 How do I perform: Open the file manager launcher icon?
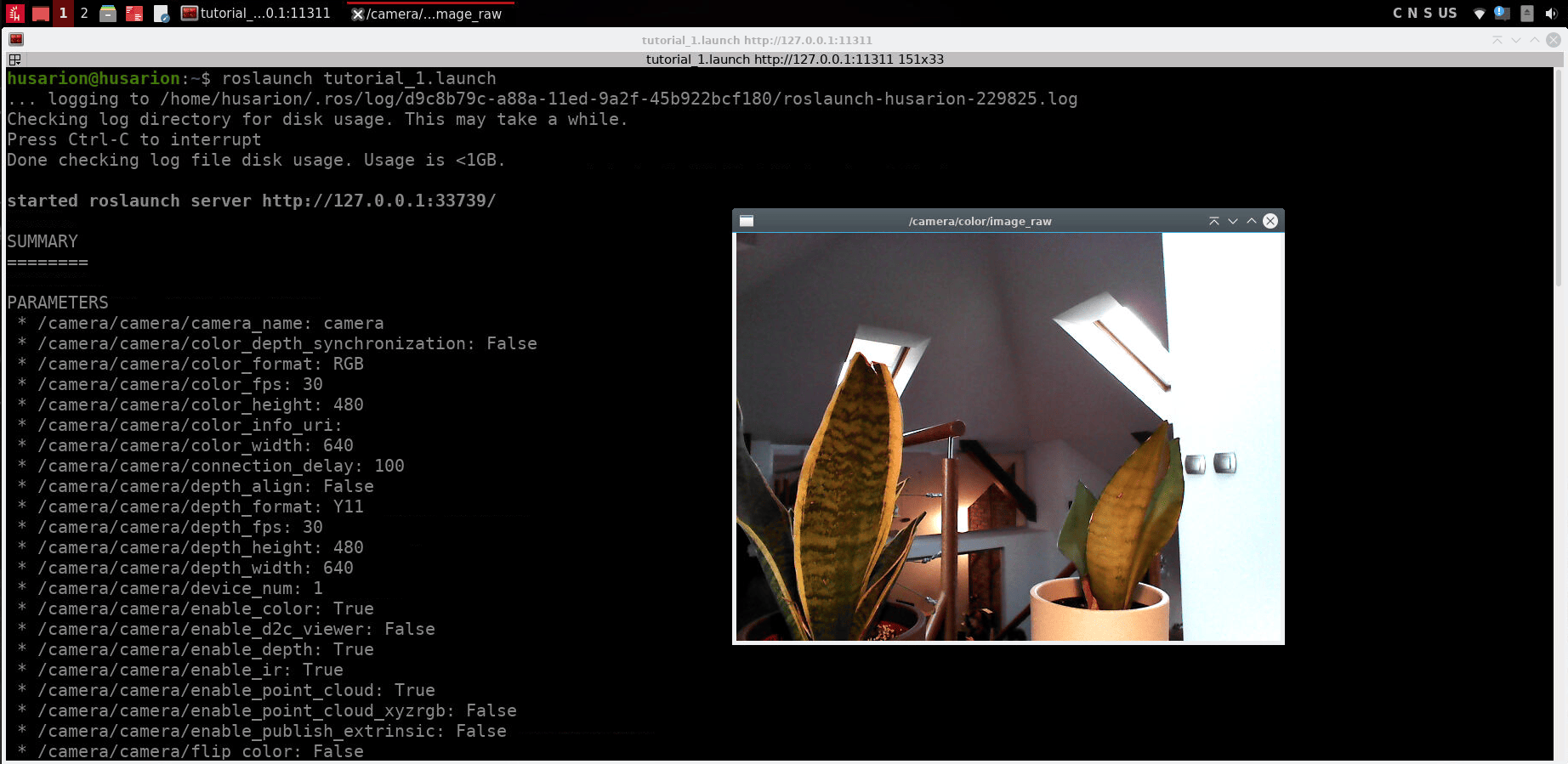point(108,14)
